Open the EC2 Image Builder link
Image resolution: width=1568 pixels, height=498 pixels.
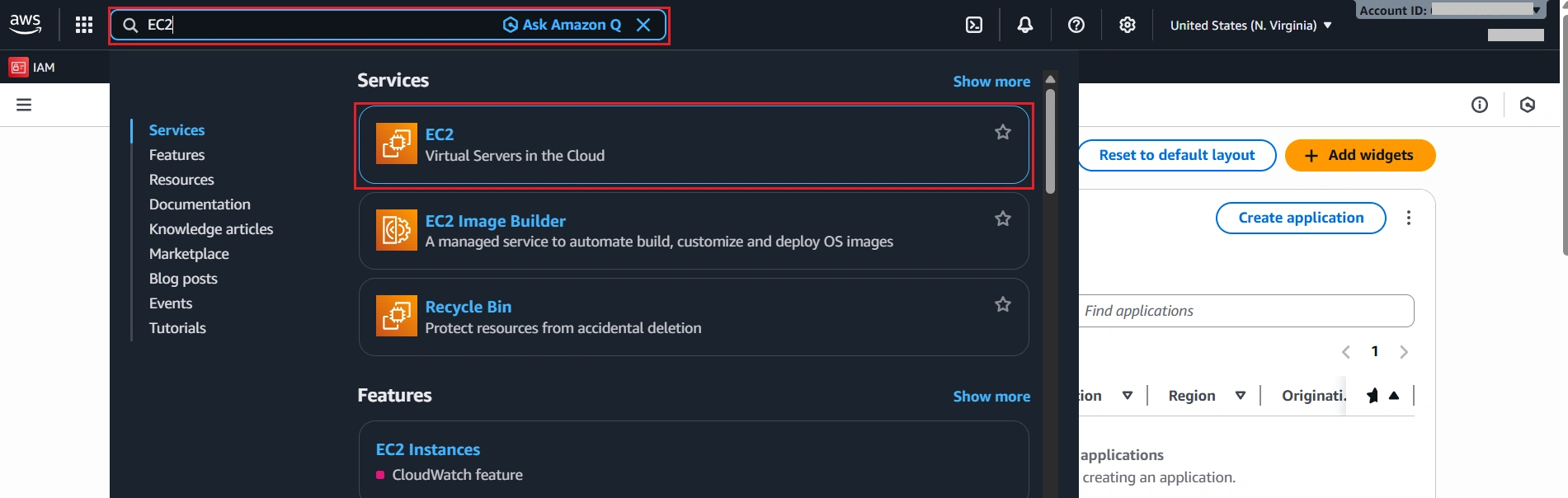495,221
